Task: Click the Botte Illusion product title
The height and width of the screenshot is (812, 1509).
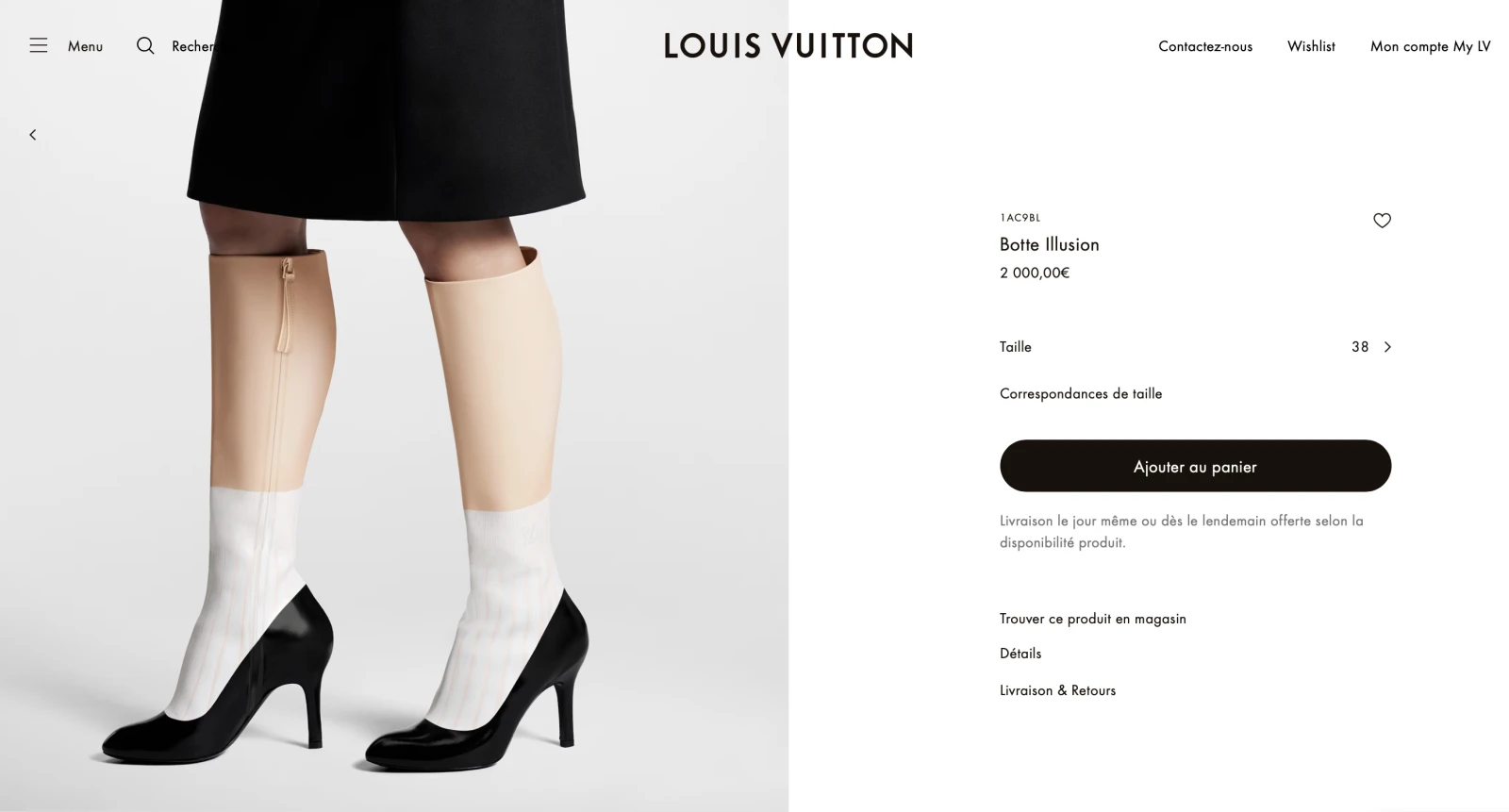Action: tap(1050, 244)
